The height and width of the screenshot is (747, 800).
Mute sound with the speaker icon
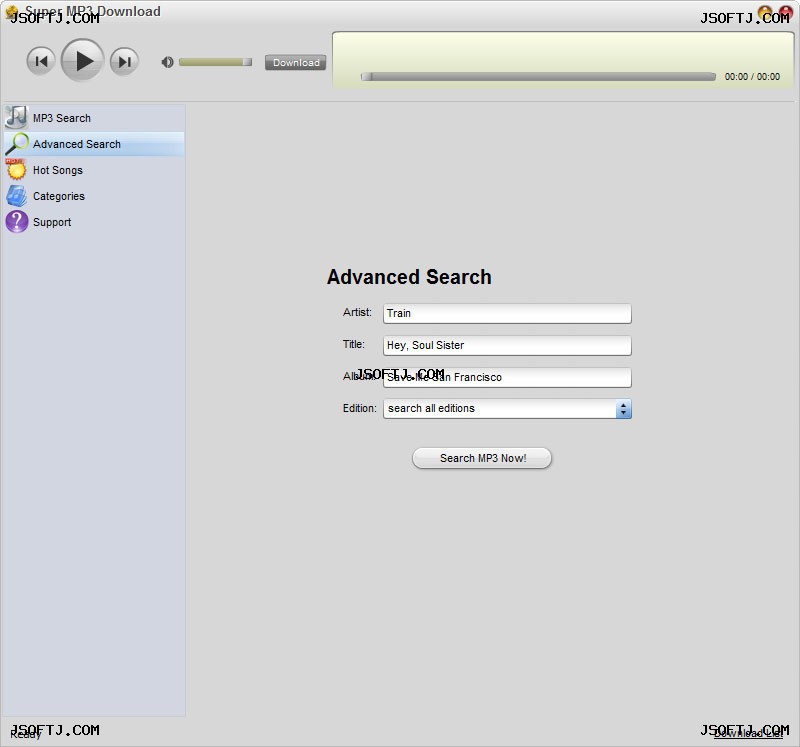(167, 62)
